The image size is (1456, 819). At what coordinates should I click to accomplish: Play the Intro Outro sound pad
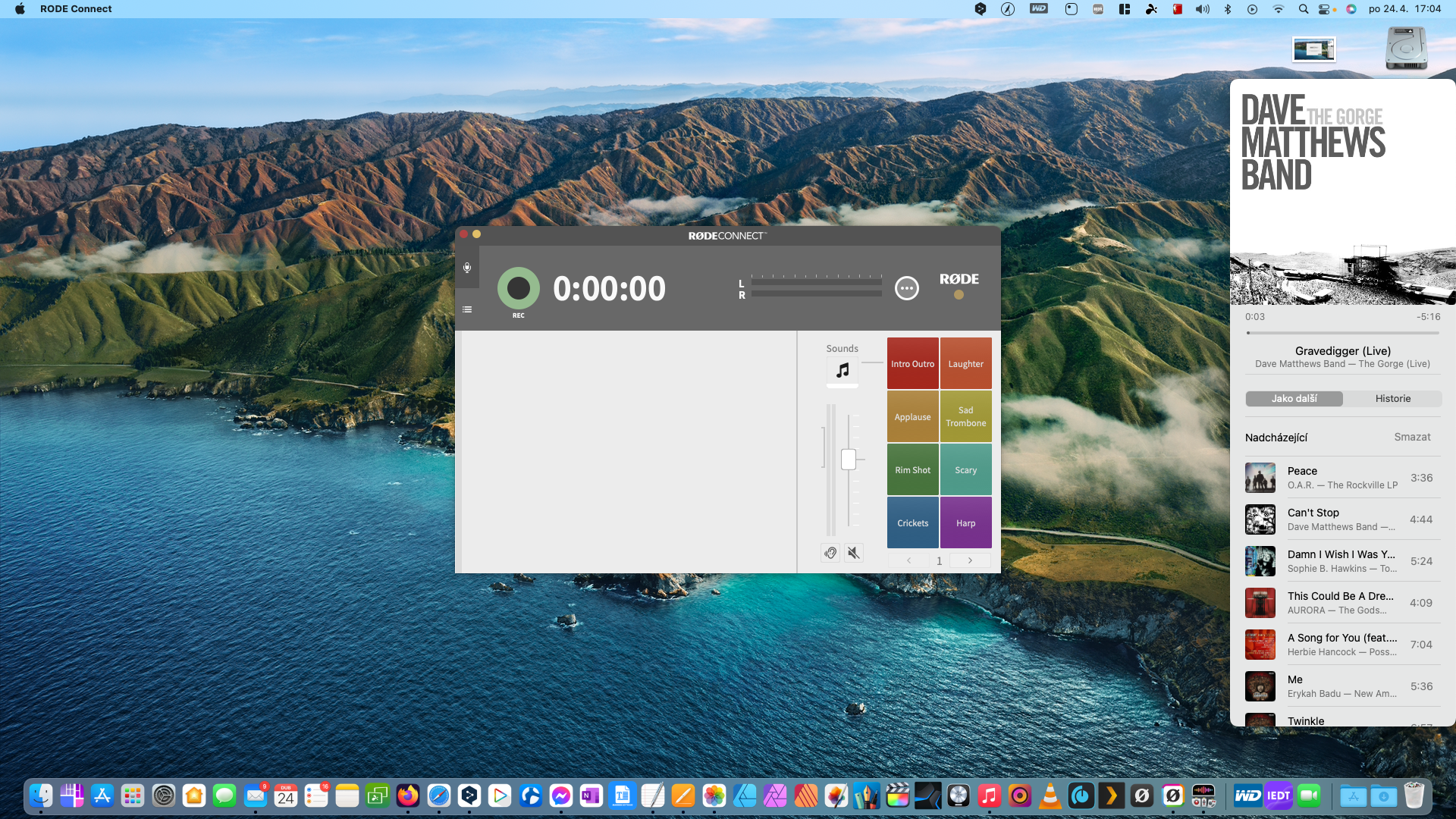(x=912, y=364)
